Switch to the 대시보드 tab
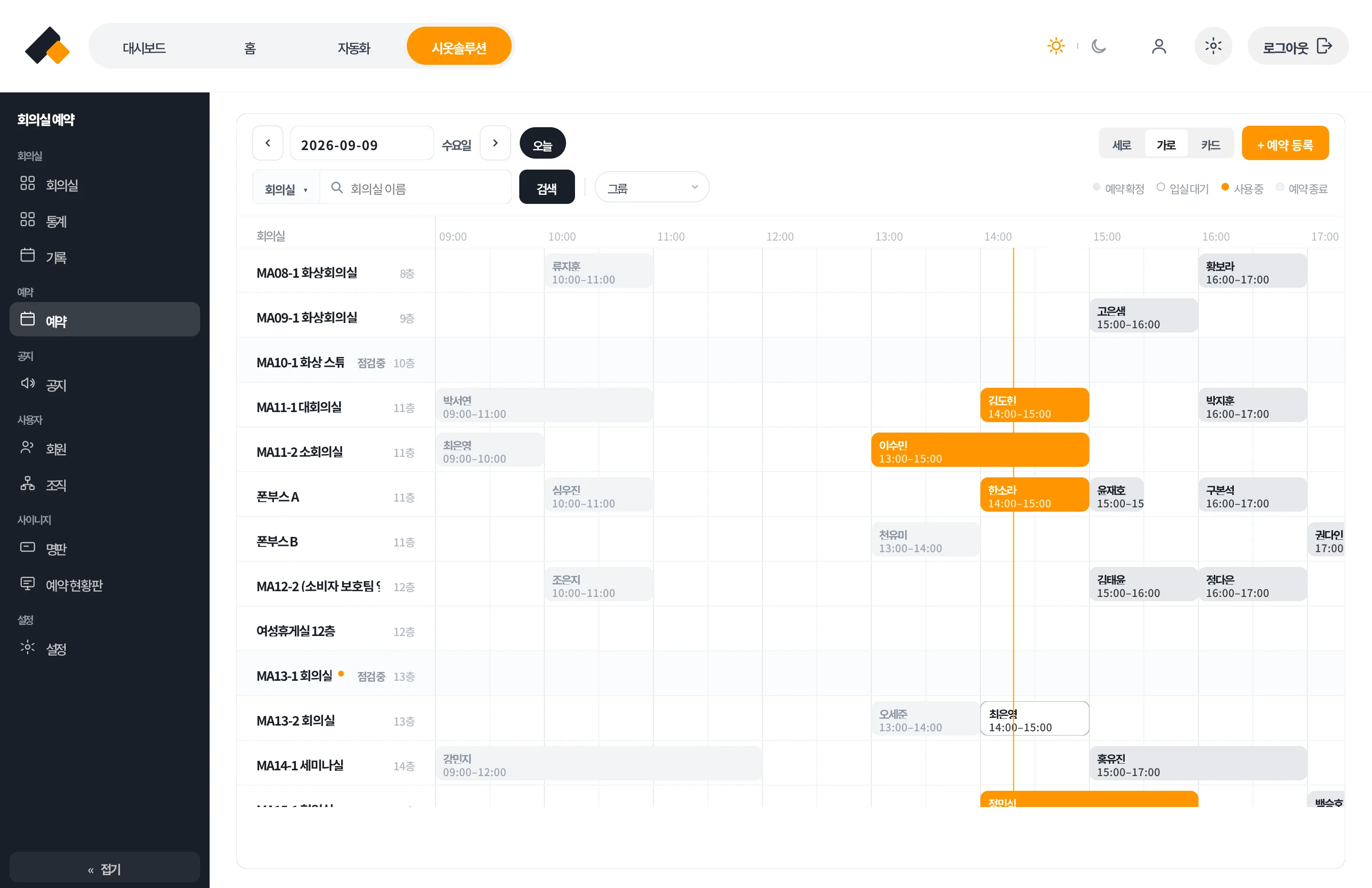The height and width of the screenshot is (888, 1372). pos(144,47)
